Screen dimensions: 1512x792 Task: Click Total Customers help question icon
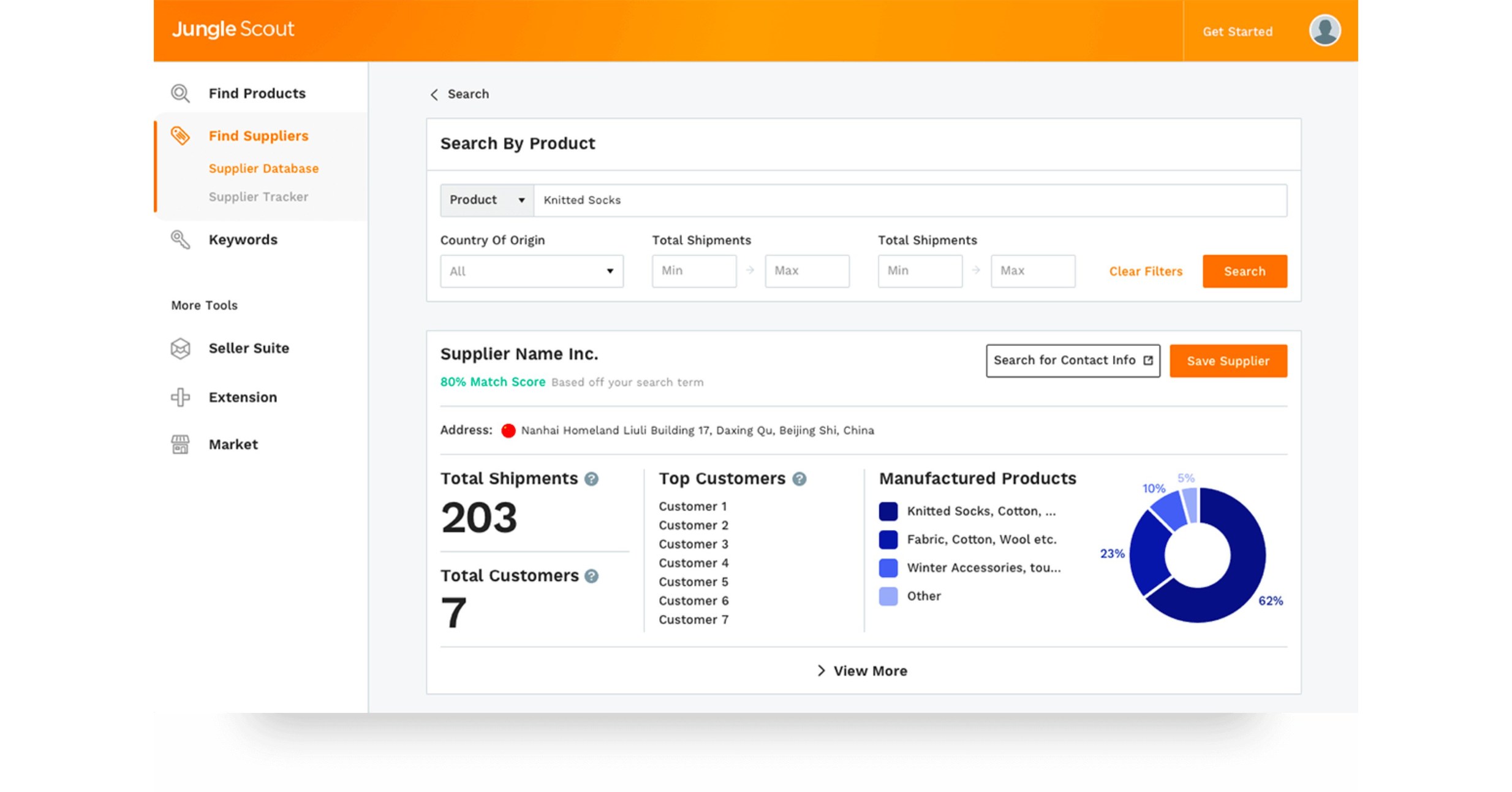tap(591, 576)
